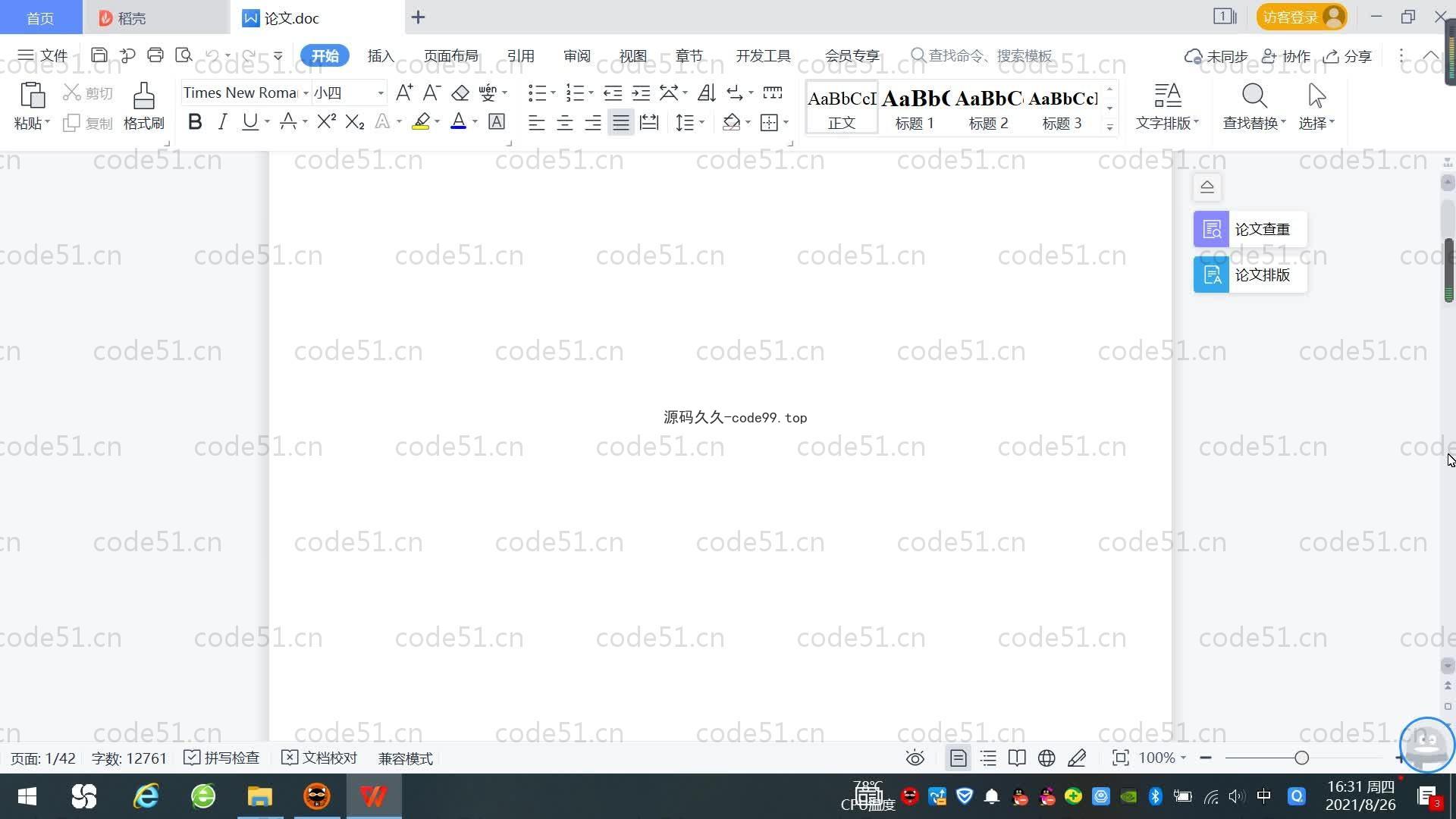Click the 访客登录 login button
This screenshot has height=819, width=1456.
coord(1301,17)
